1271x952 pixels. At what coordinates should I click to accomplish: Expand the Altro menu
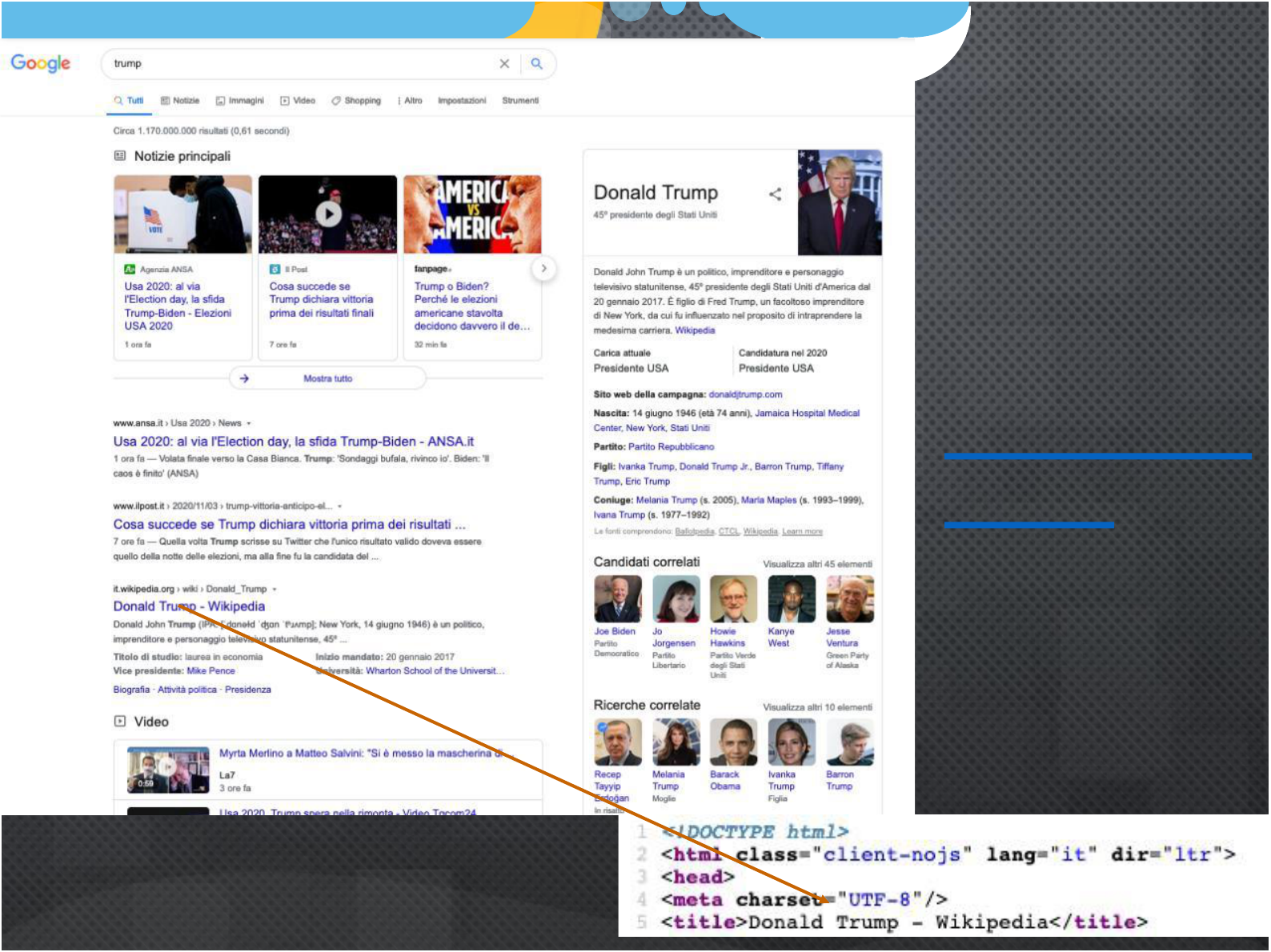[410, 101]
